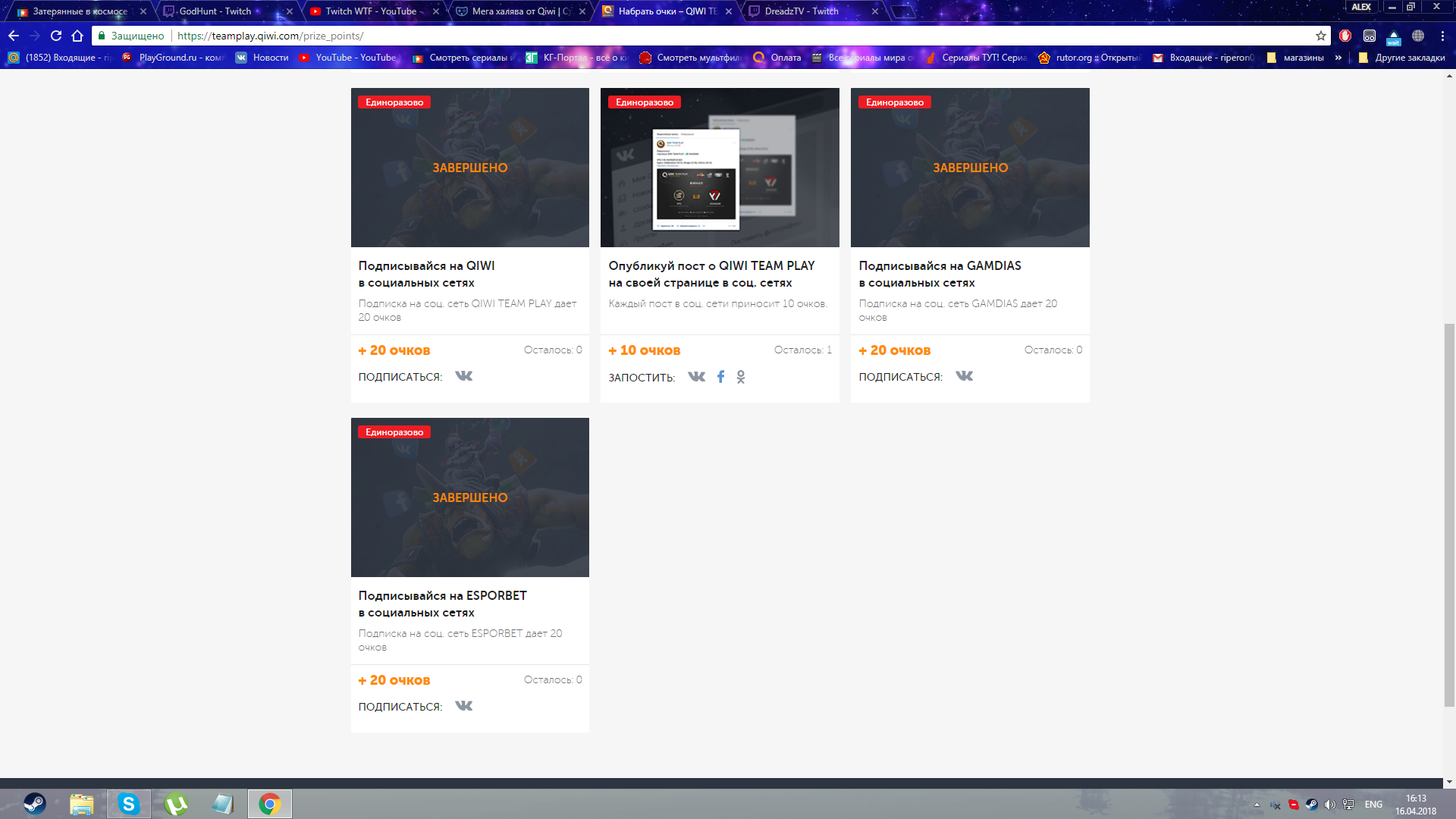Click the globe extension icon in Chrome toolbar
Screen dimensions: 1456x819
pos(1418,36)
